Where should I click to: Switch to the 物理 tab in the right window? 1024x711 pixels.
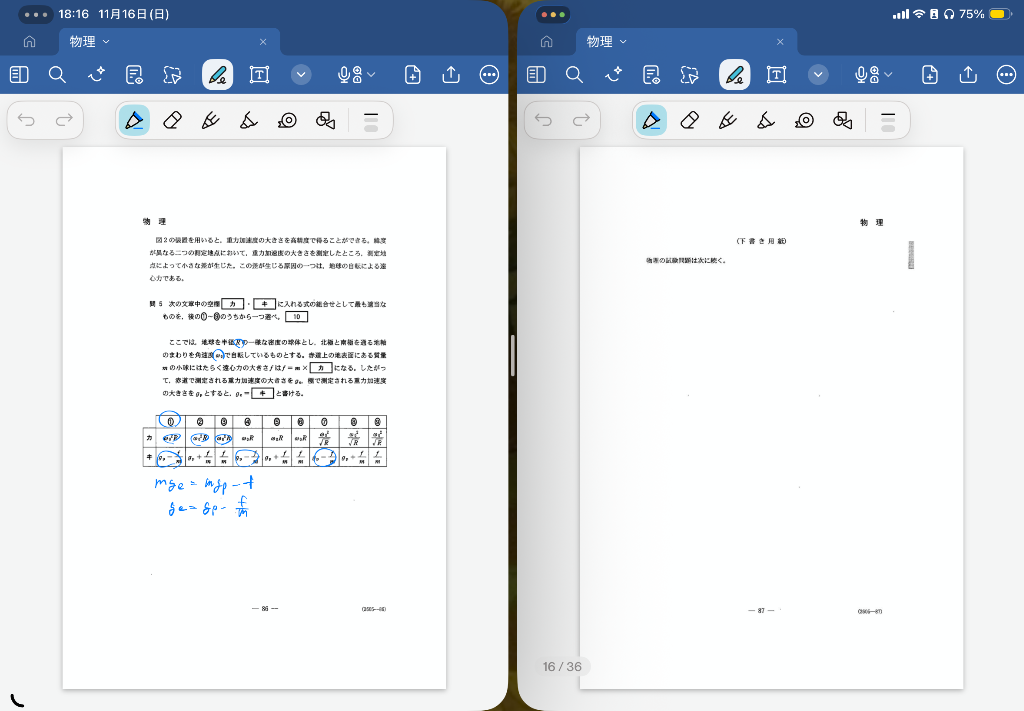tap(600, 41)
